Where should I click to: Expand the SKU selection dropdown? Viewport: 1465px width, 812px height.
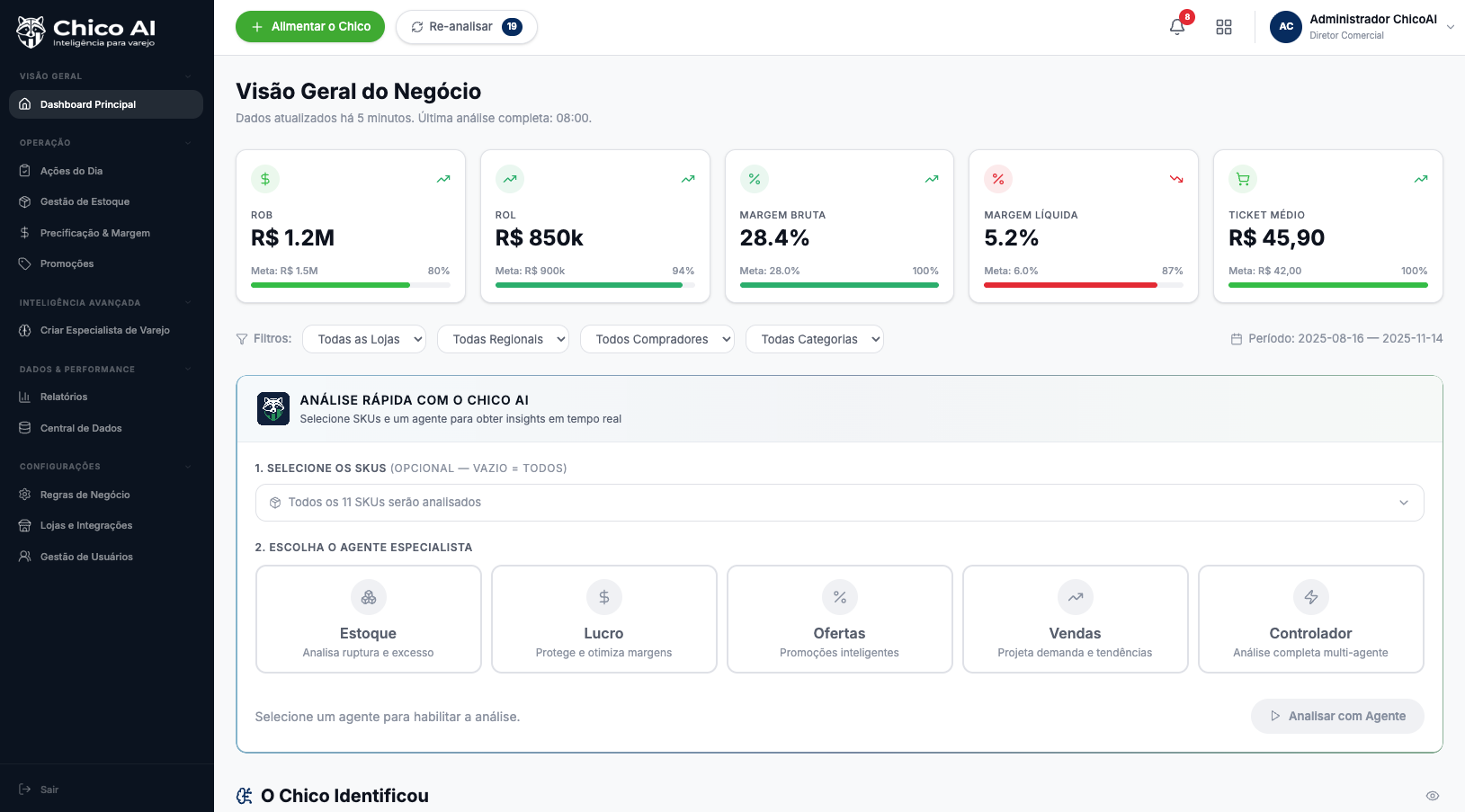[x=840, y=503]
